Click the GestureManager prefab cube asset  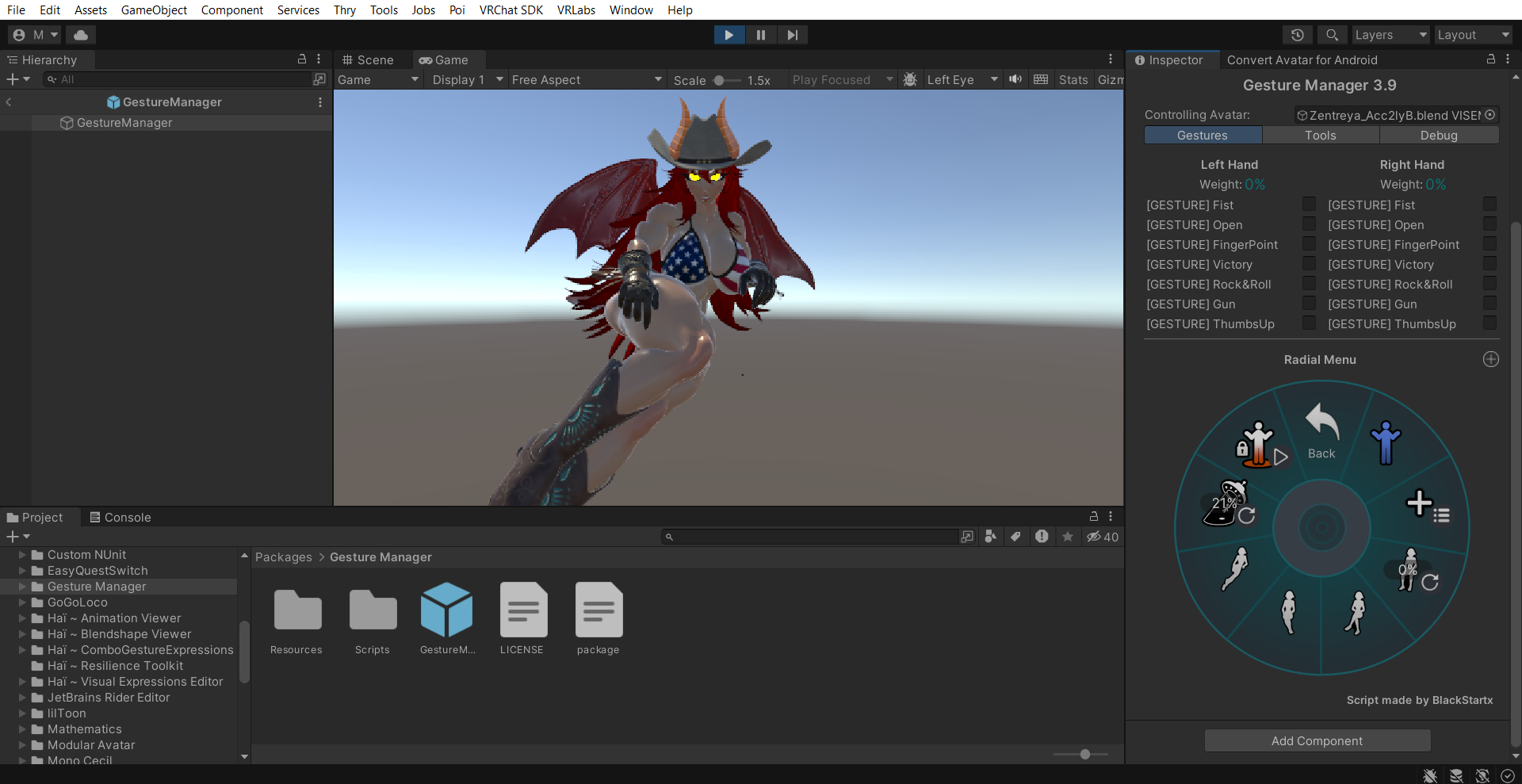click(x=447, y=618)
